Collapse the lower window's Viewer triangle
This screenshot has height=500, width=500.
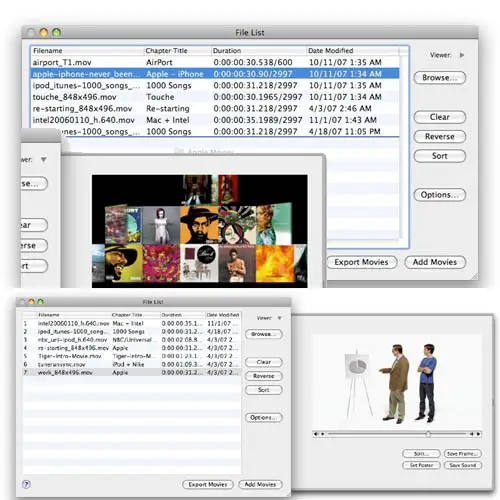click(x=279, y=318)
